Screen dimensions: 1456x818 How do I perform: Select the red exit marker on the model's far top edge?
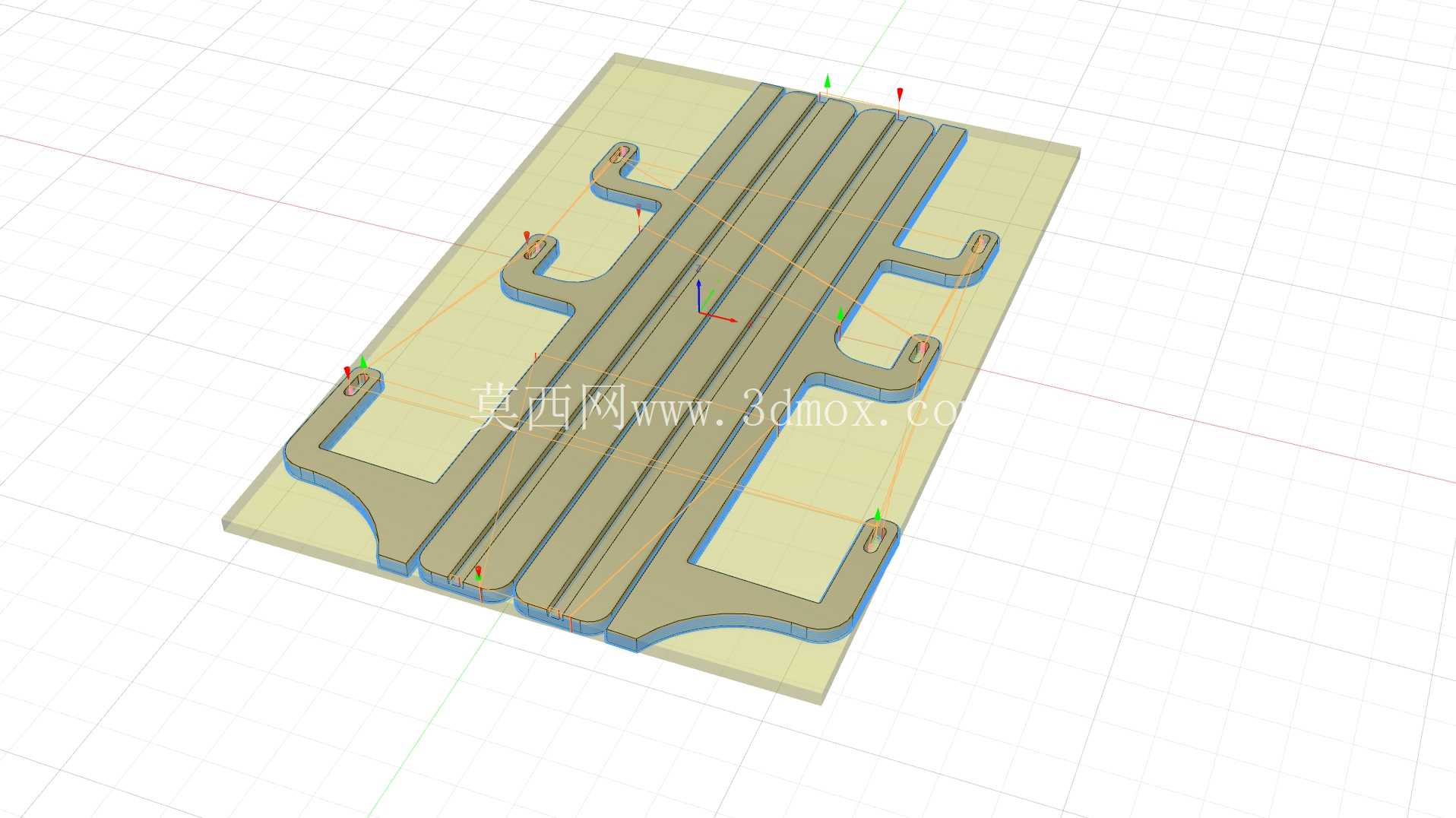coord(900,95)
